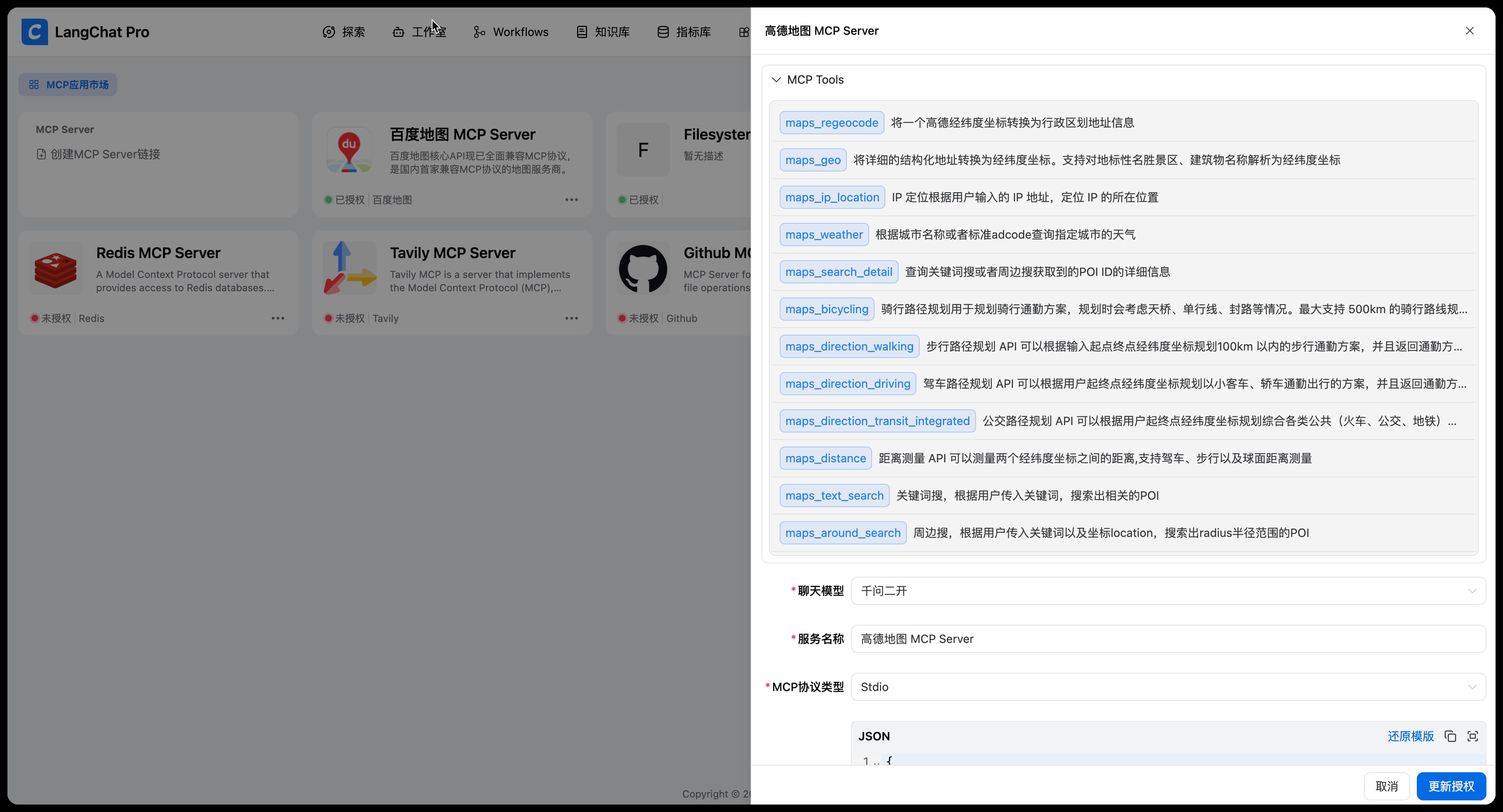Click the maps_direction_transit_integrated tag
The height and width of the screenshot is (812, 1503).
(877, 421)
